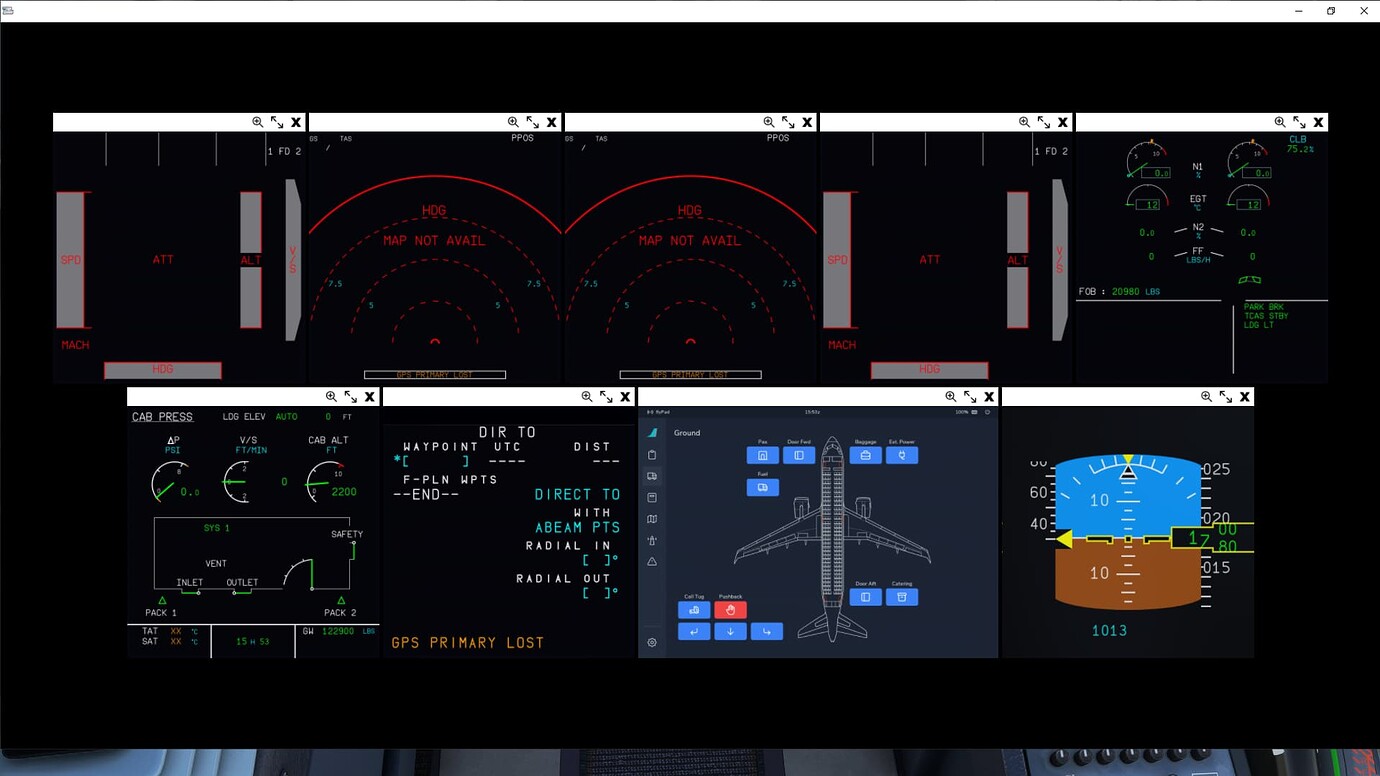Toggle the Door Aft service
Screen dimensions: 1380x776
click(x=866, y=597)
